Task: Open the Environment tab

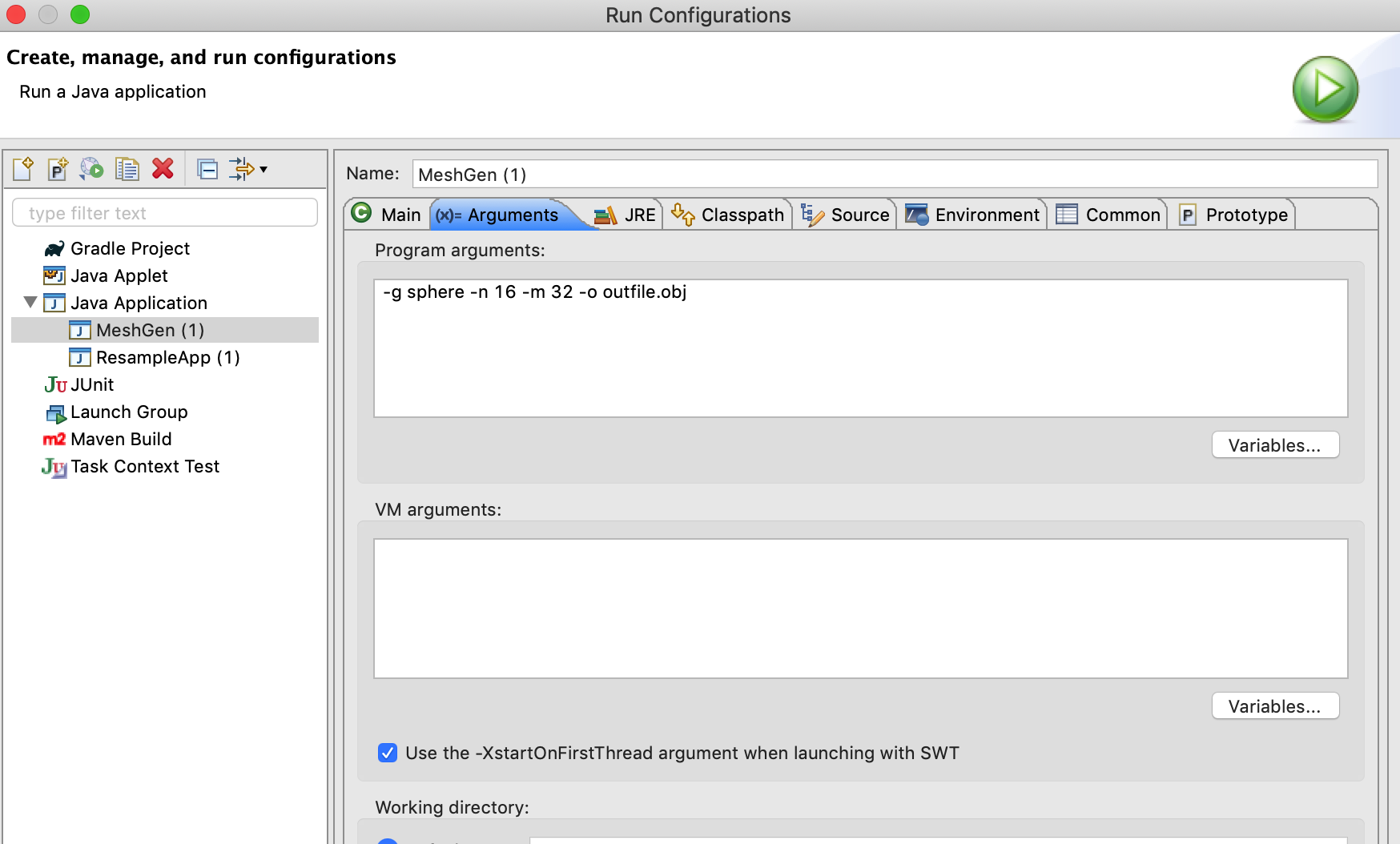Action: pyautogui.click(x=972, y=215)
